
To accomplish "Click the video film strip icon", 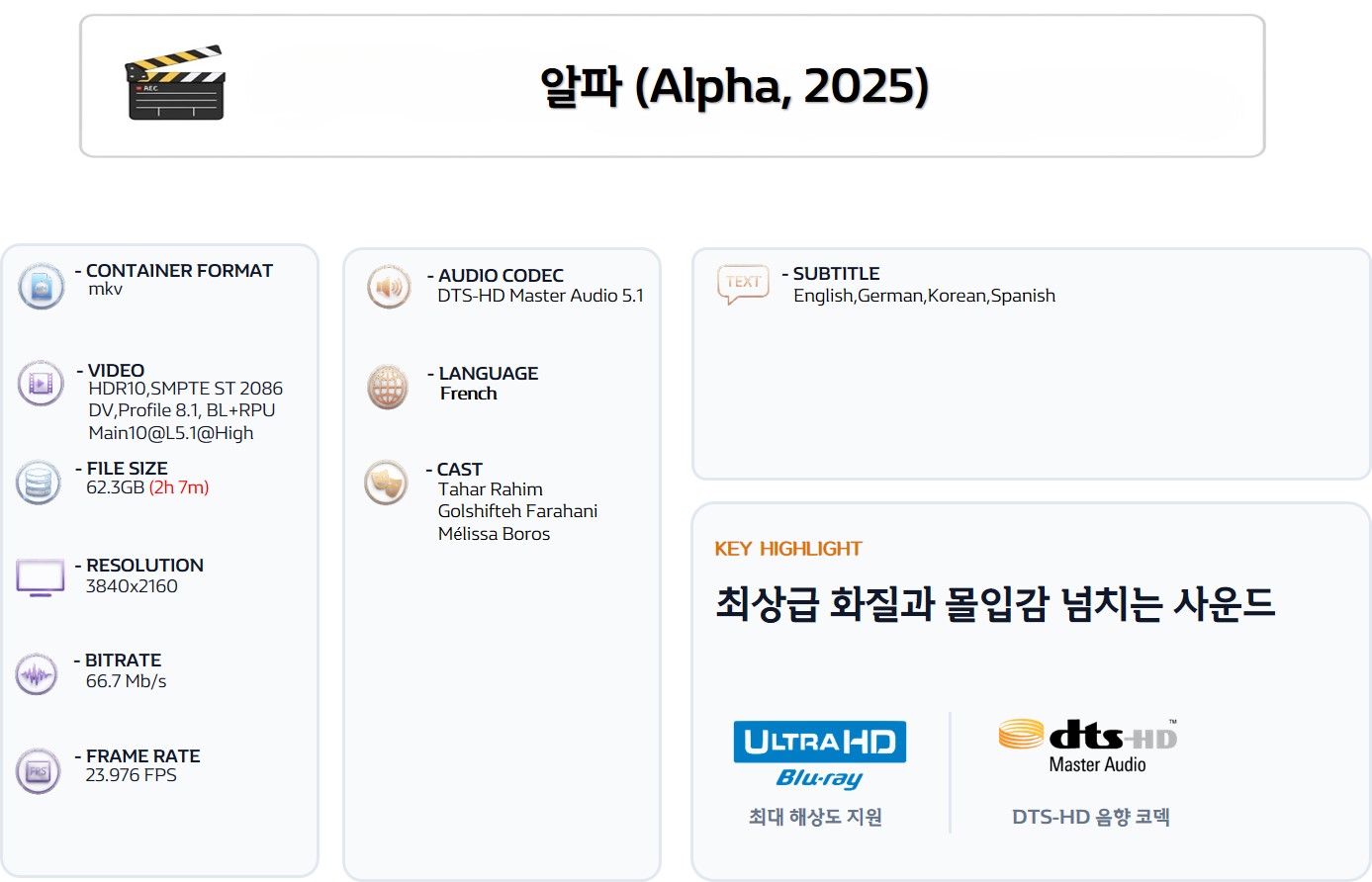I will (41, 384).
